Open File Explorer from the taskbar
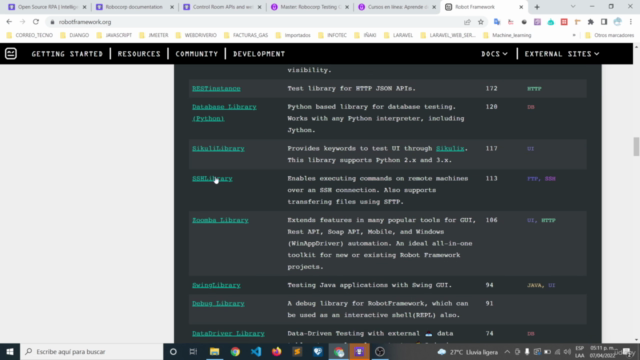Image resolution: width=640 pixels, height=360 pixels. [214, 351]
